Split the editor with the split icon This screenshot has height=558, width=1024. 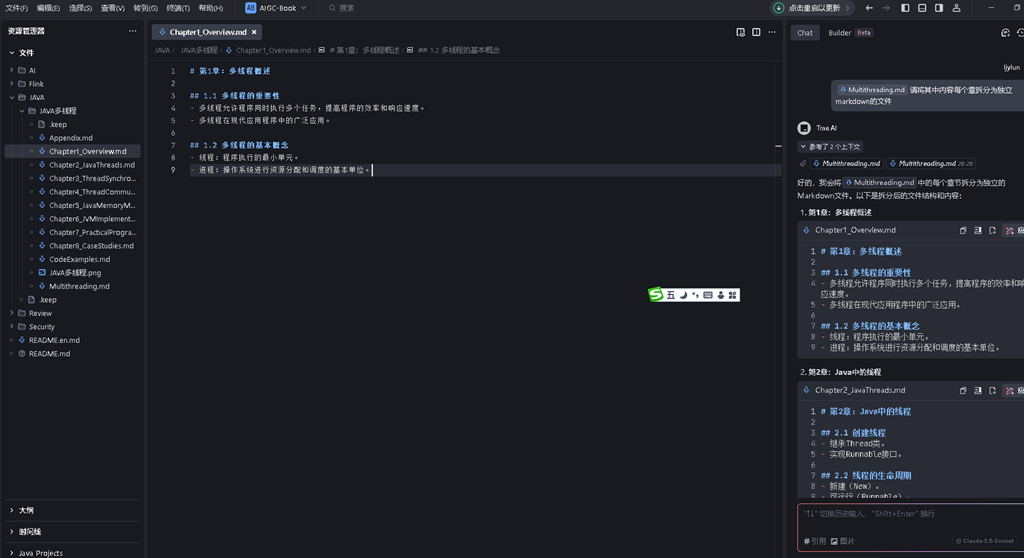(756, 32)
